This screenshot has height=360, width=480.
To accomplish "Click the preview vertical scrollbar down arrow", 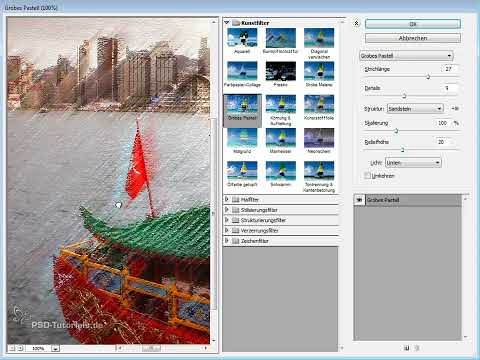I will tap(213, 340).
